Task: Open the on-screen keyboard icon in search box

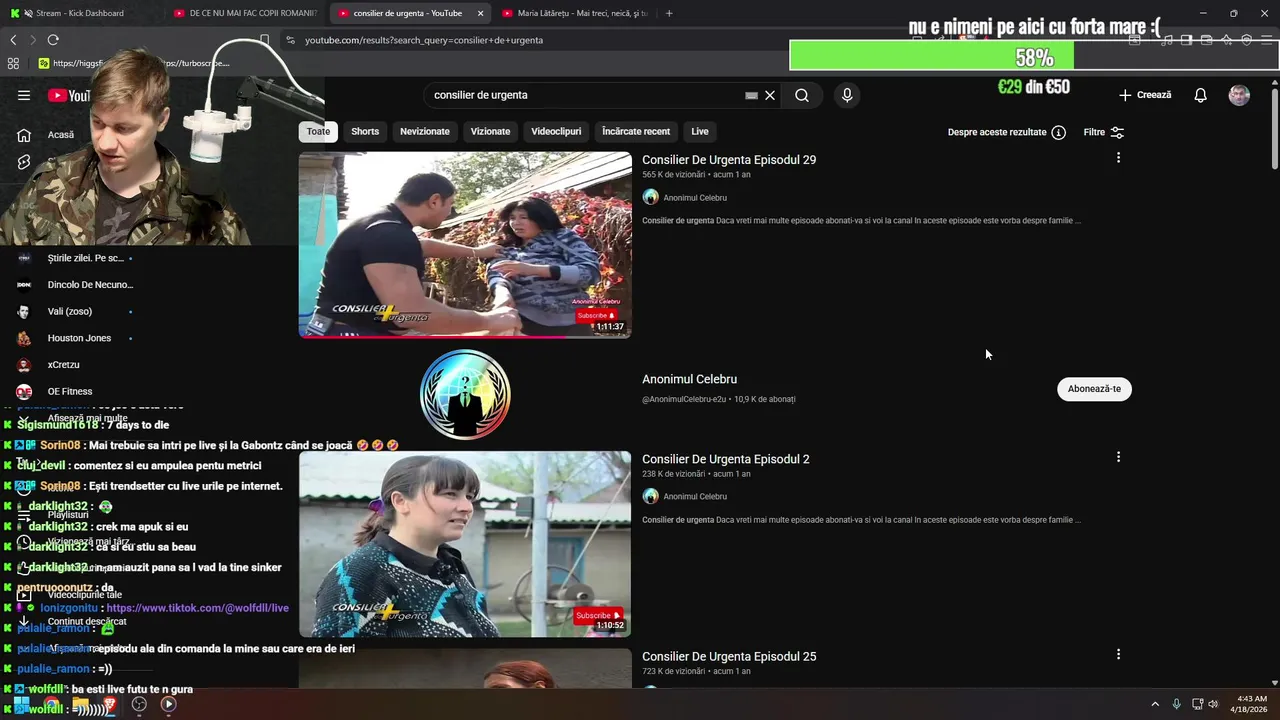Action: coord(751,95)
